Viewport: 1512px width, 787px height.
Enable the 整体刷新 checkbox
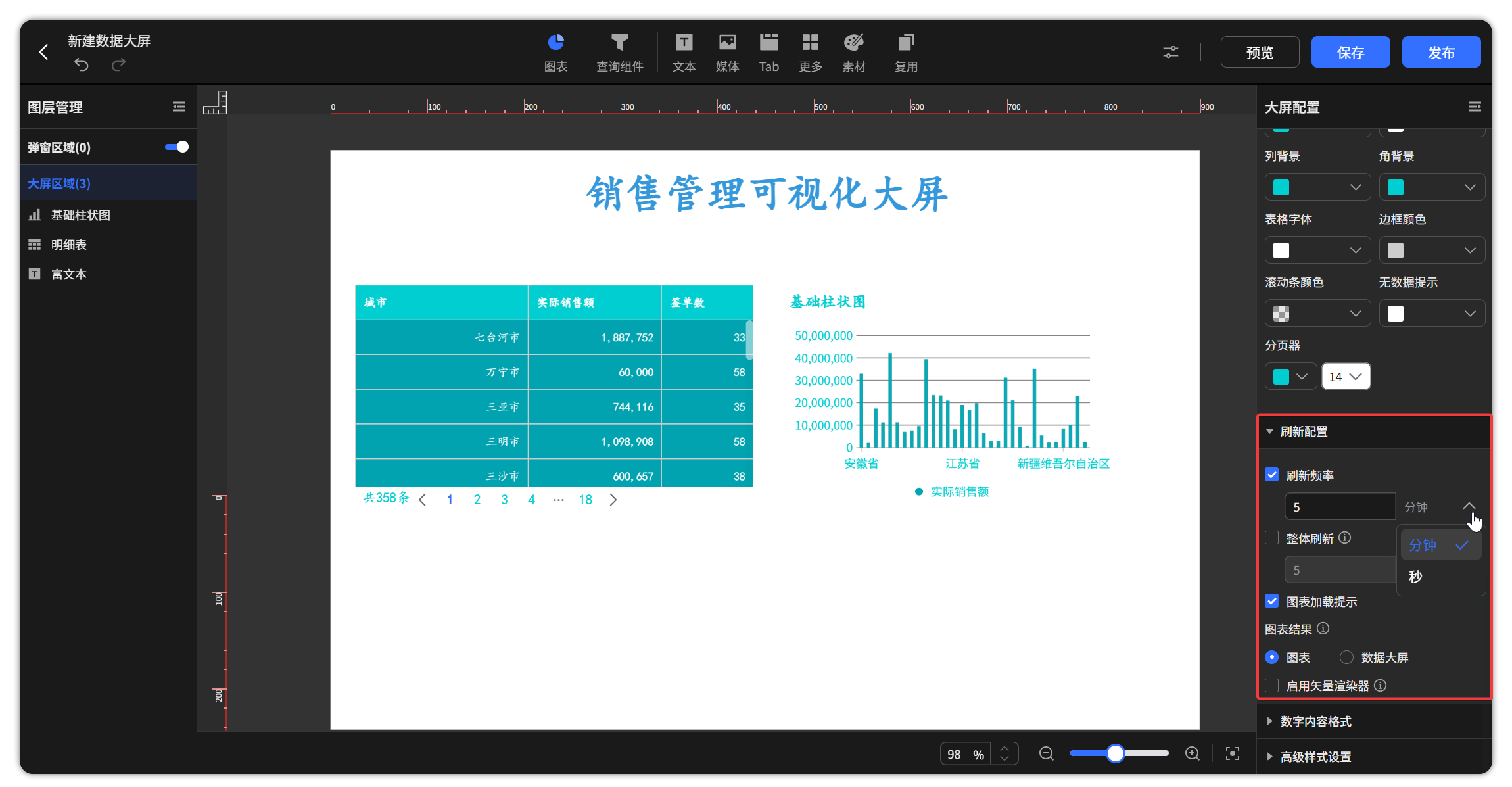tap(1272, 538)
